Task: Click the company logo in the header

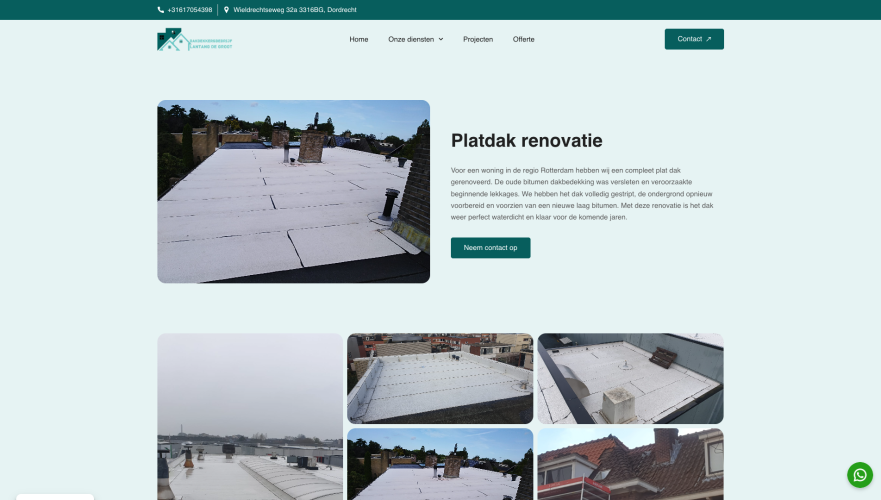Action: pos(194,40)
